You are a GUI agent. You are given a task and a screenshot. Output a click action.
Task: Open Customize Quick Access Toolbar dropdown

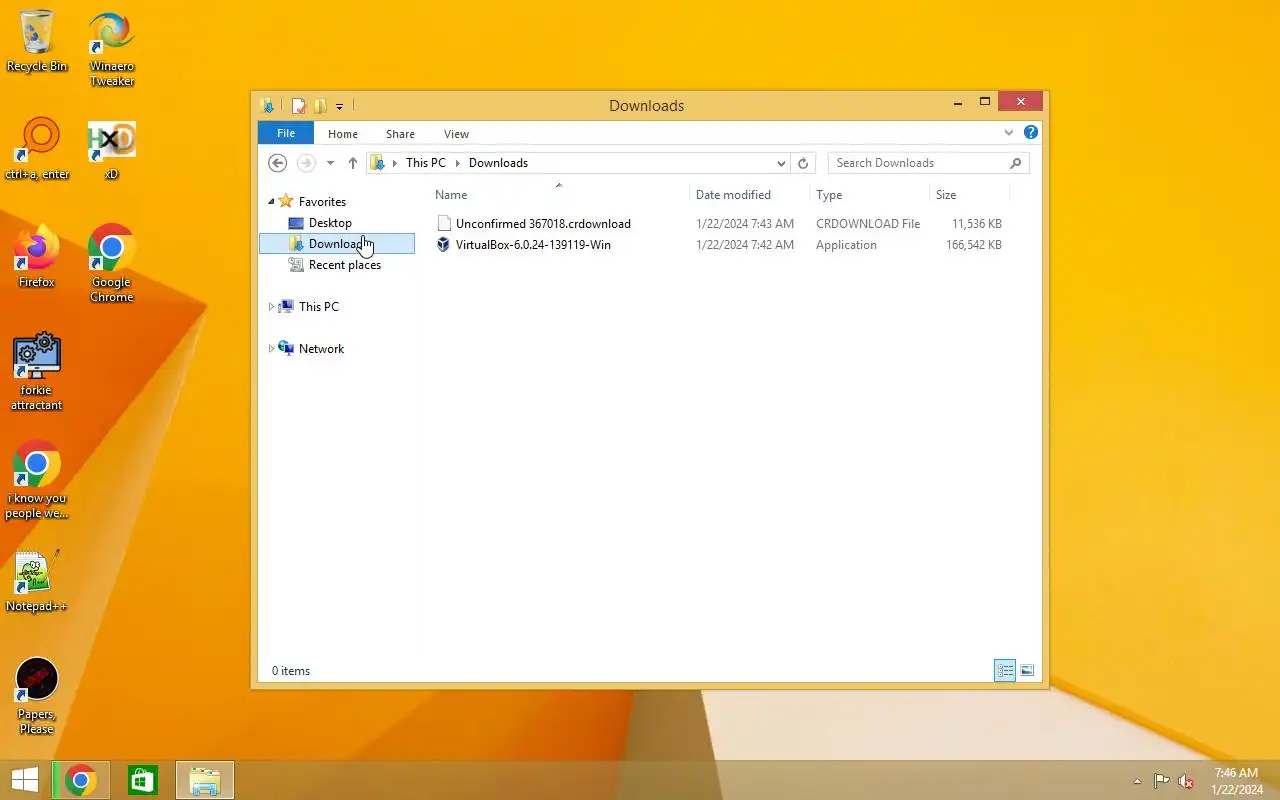[x=340, y=106]
